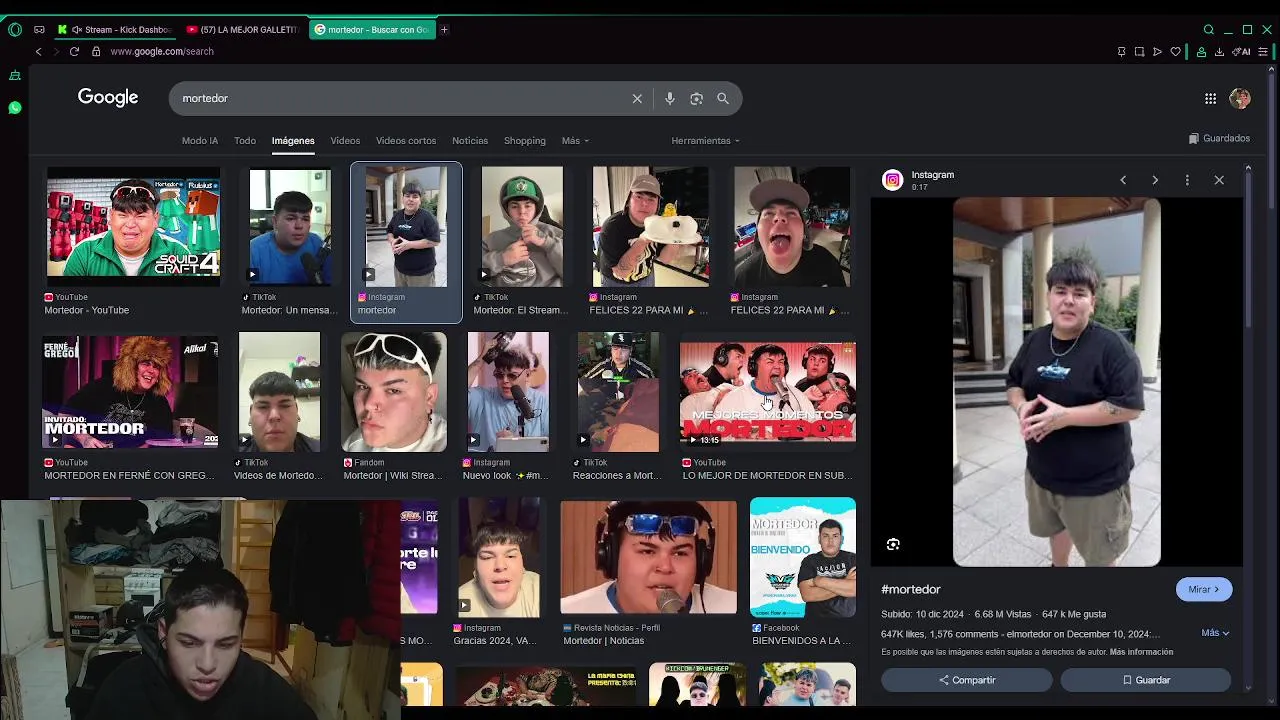Open Reacciones a Mort TikTok thumbnail
This screenshot has width=1280, height=720.
618,392
